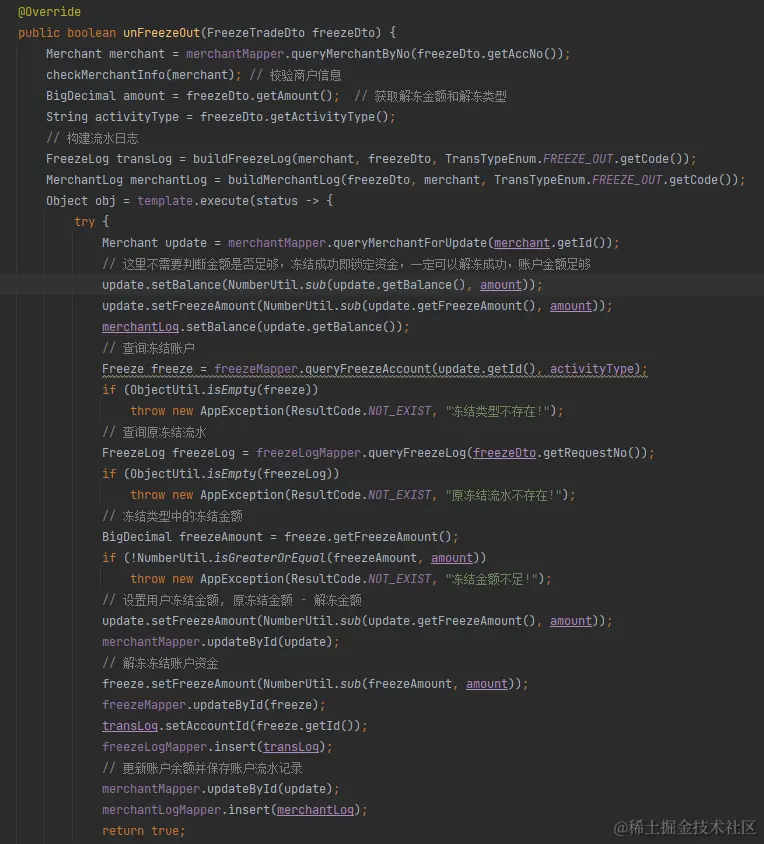
Task: Click comment // 冻结类型中的冻结金额
Action: click(172, 516)
